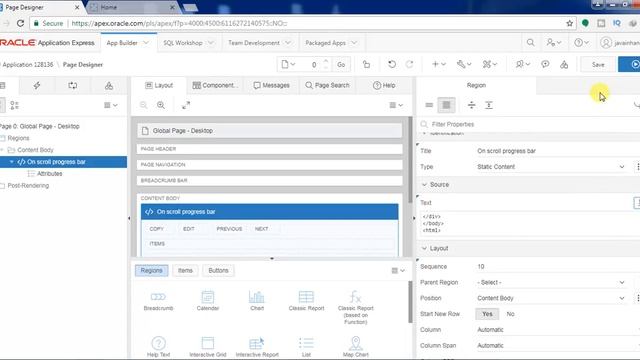Image resolution: width=640 pixels, height=360 pixels.
Task: Open the Packaged Apps dropdown arrow
Action: click(354, 43)
